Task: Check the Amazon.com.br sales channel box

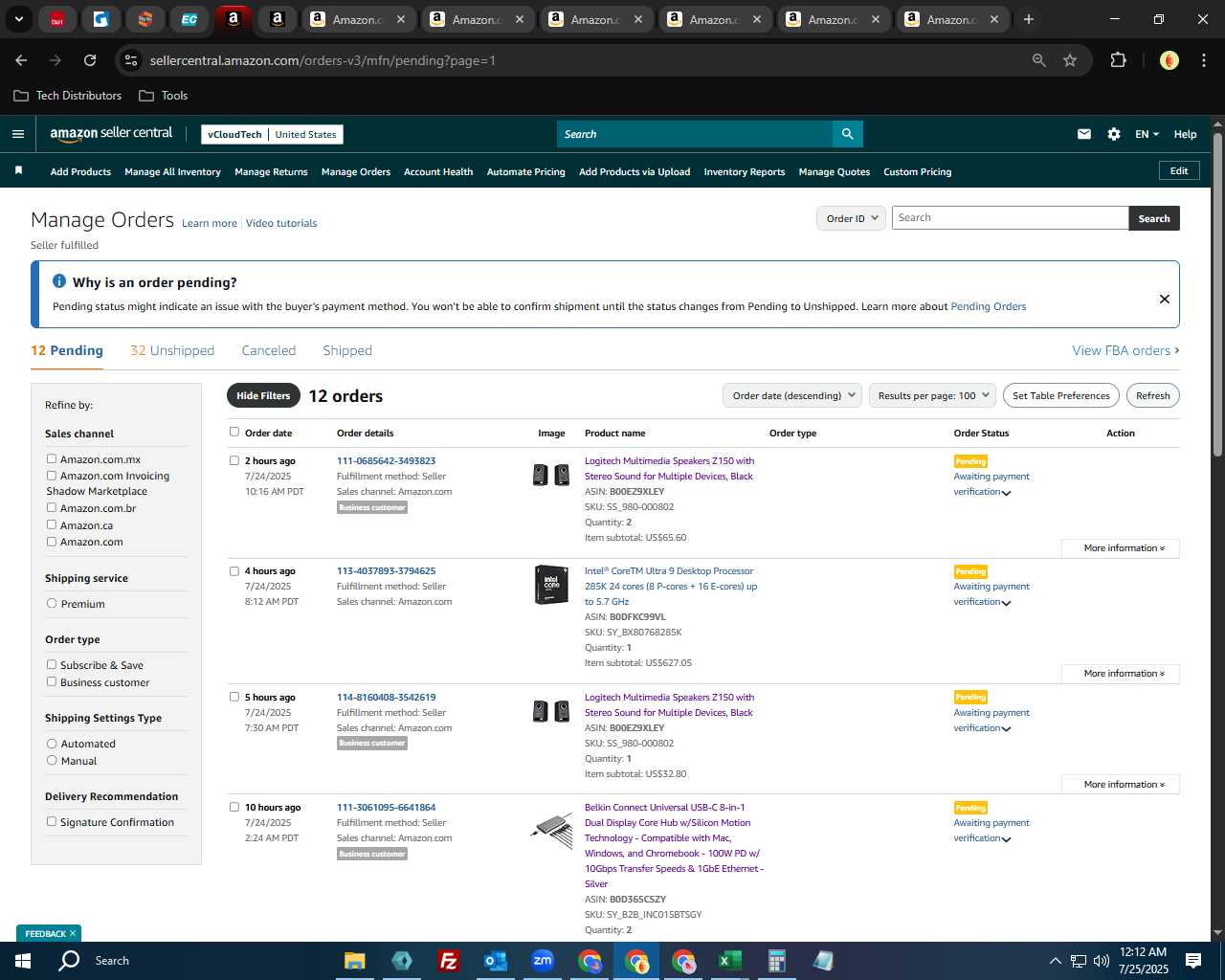Action: coord(52,507)
